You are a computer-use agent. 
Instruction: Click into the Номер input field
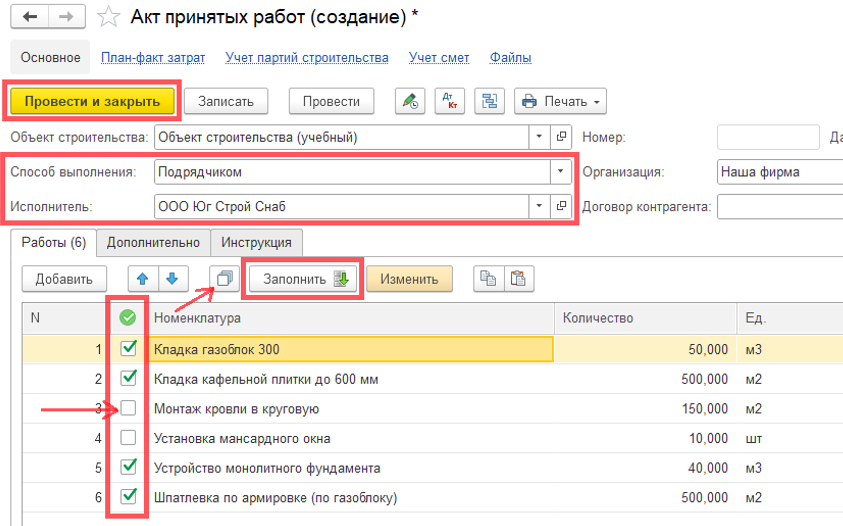(x=767, y=137)
